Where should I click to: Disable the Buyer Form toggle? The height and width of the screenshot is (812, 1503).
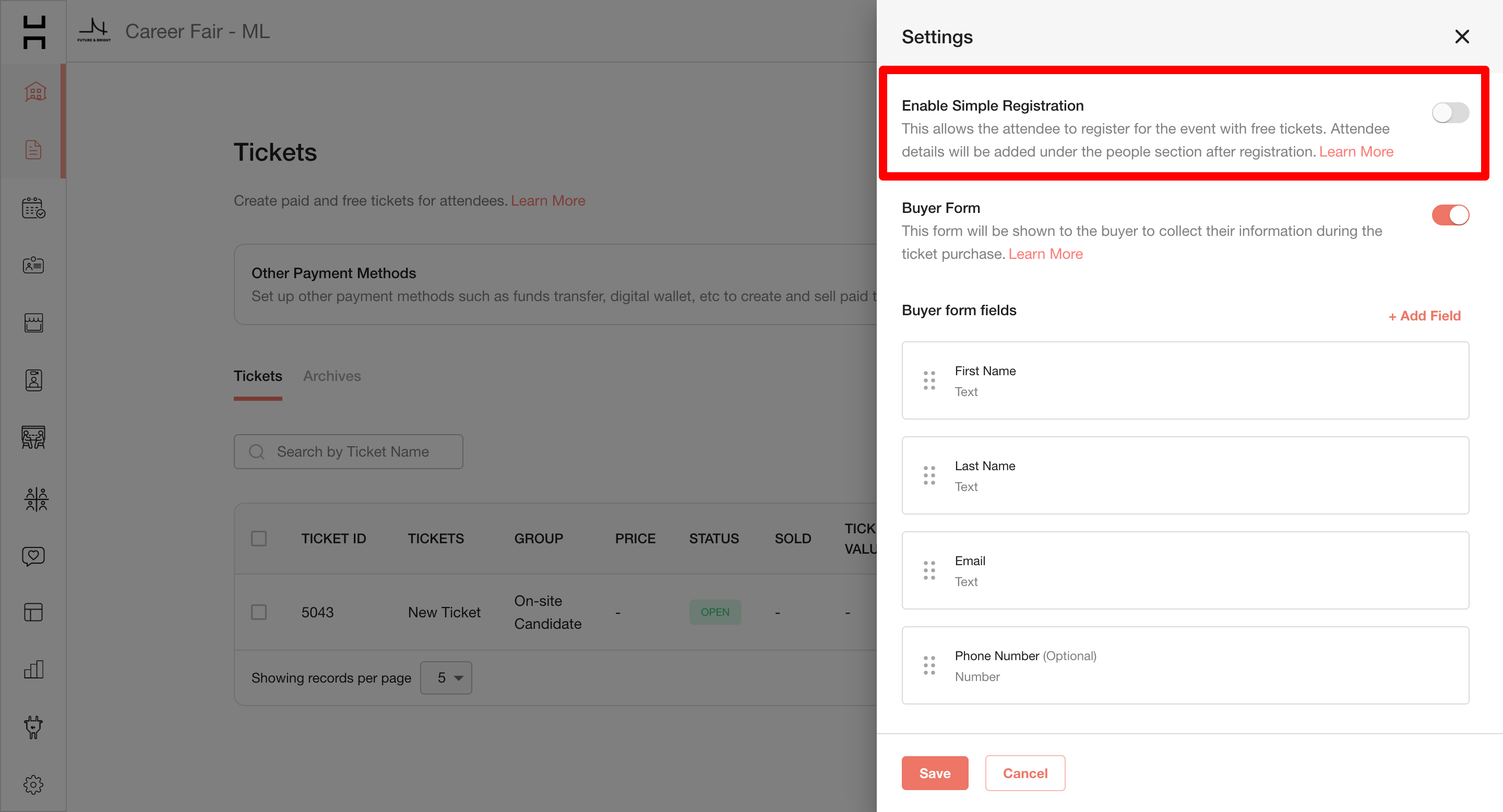[1450, 215]
